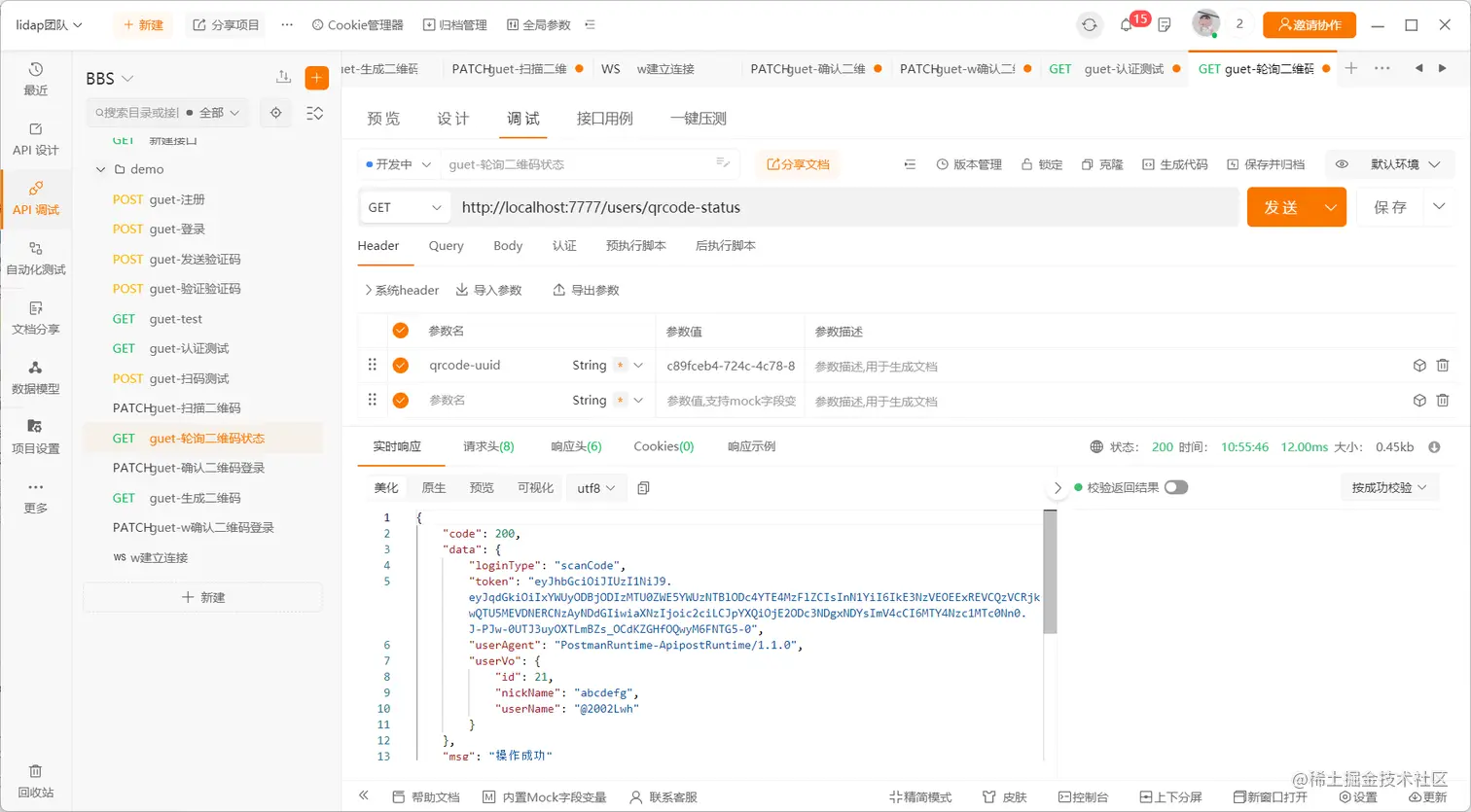
Task: Switch to the Query tab
Action: [446, 246]
